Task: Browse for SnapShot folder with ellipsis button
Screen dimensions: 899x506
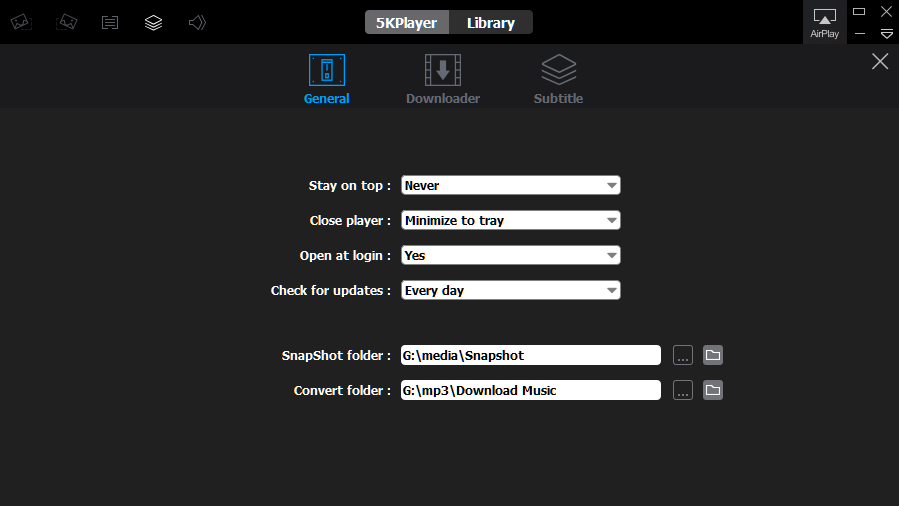Action: [x=683, y=355]
